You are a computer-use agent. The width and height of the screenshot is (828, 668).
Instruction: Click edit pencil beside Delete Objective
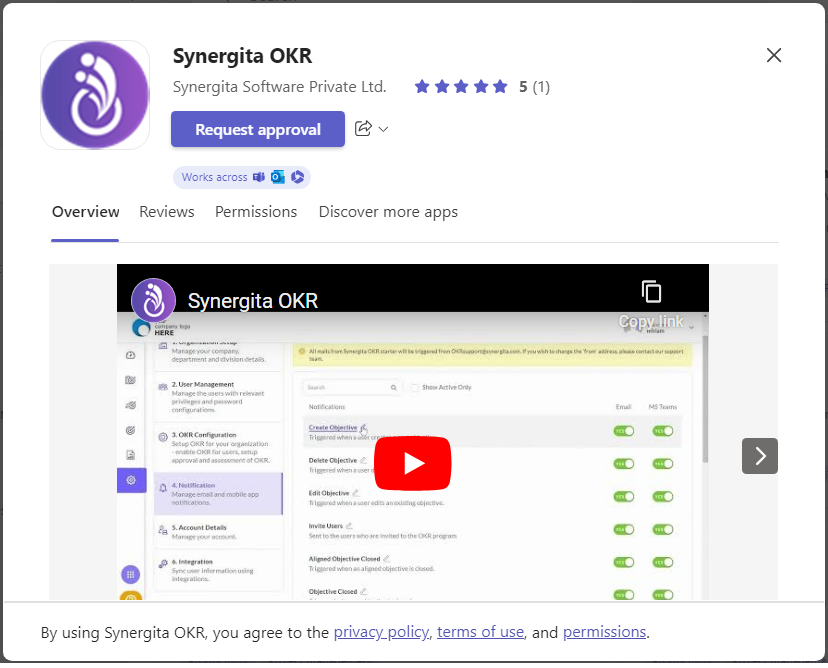tap(363, 460)
